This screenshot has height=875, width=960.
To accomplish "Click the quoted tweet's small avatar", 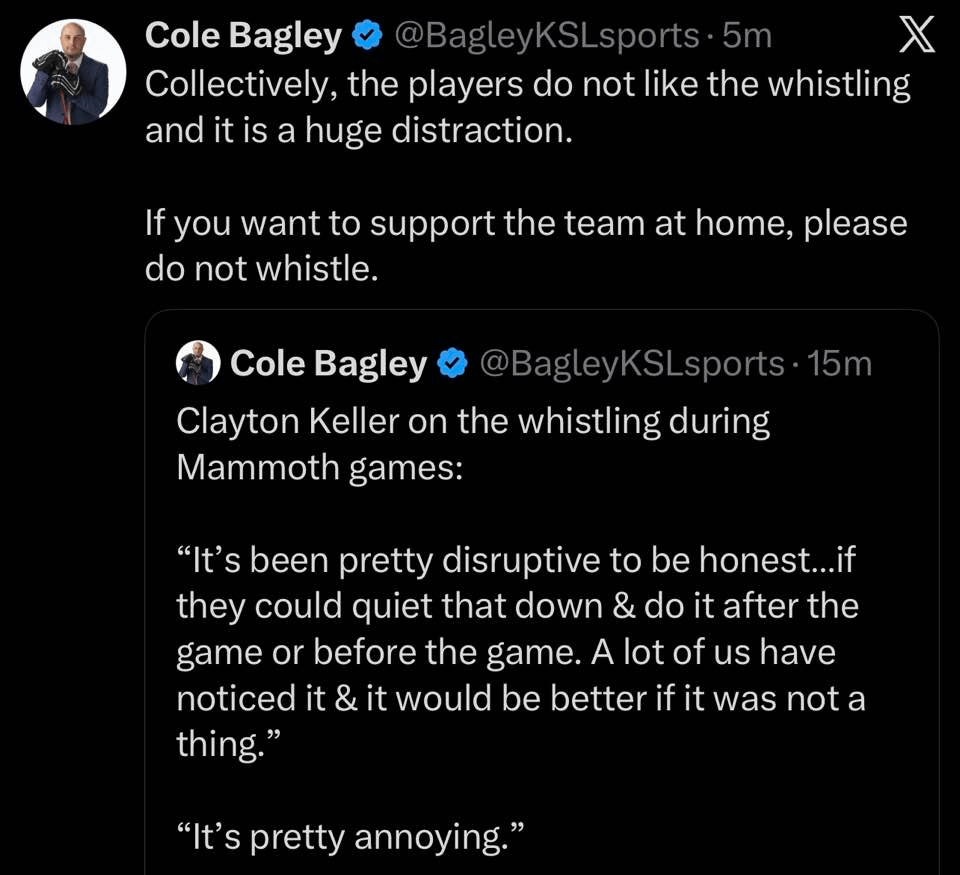I will [x=197, y=363].
